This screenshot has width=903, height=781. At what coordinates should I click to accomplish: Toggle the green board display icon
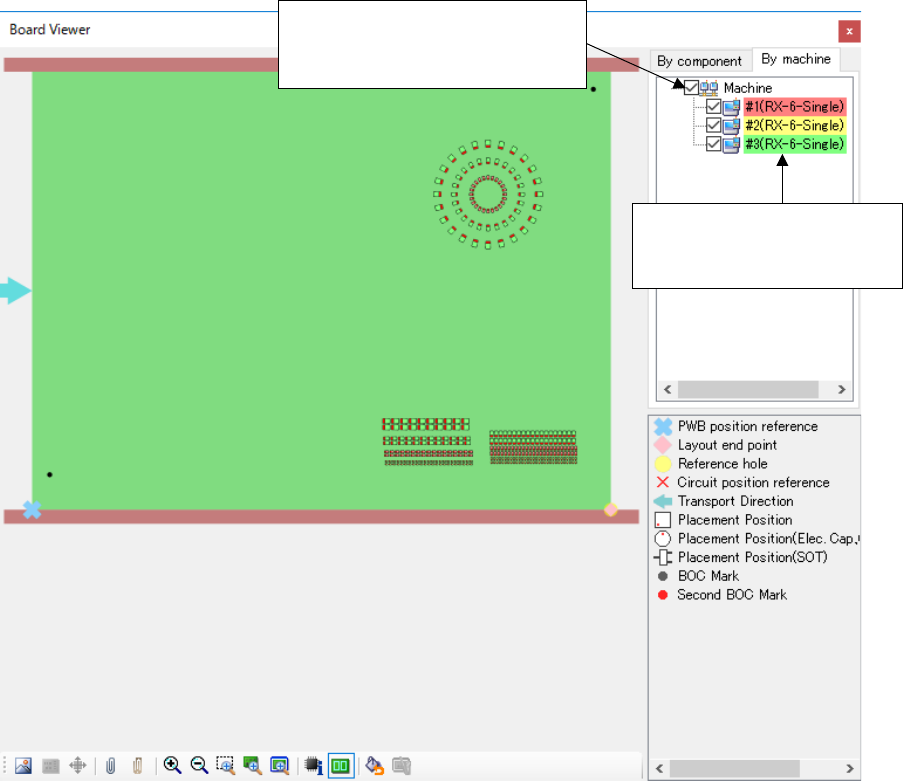pos(340,765)
